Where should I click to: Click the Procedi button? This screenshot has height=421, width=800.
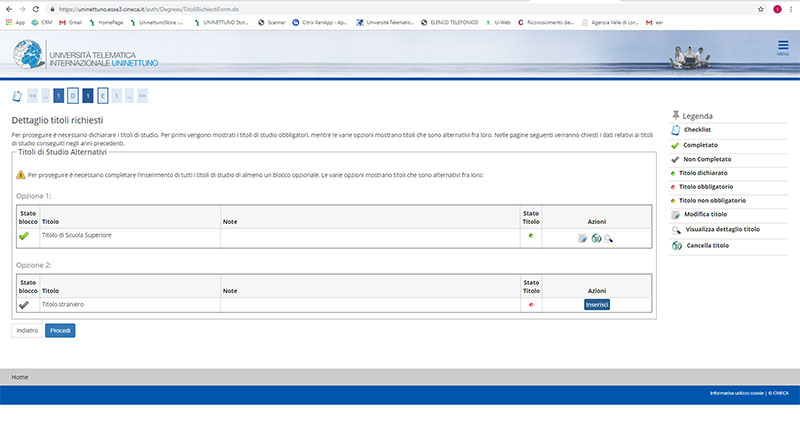[x=60, y=329]
